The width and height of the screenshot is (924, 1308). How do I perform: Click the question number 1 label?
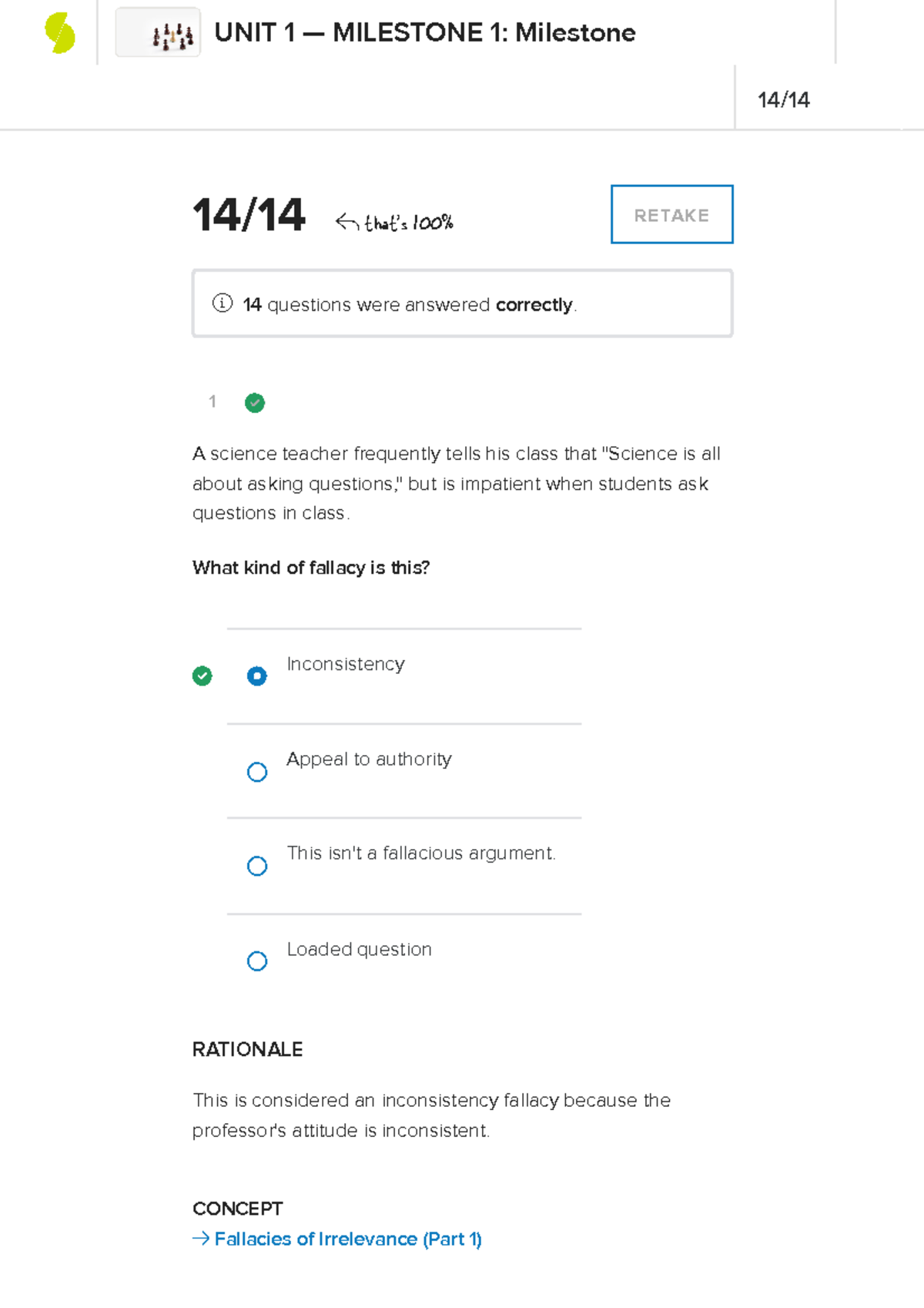(213, 401)
